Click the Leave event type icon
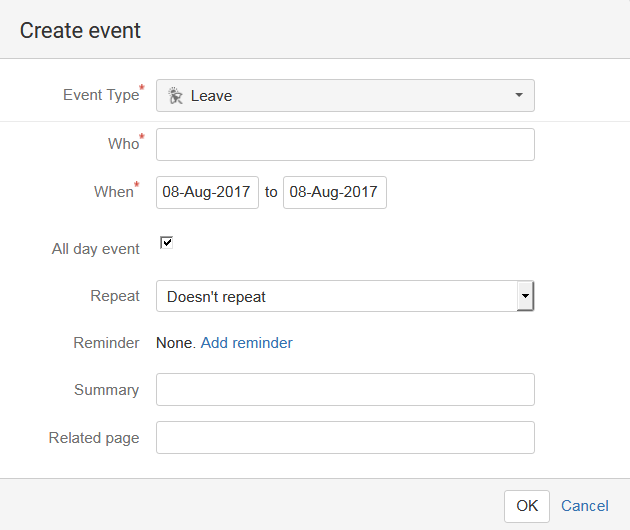This screenshot has width=630, height=530. click(x=175, y=96)
